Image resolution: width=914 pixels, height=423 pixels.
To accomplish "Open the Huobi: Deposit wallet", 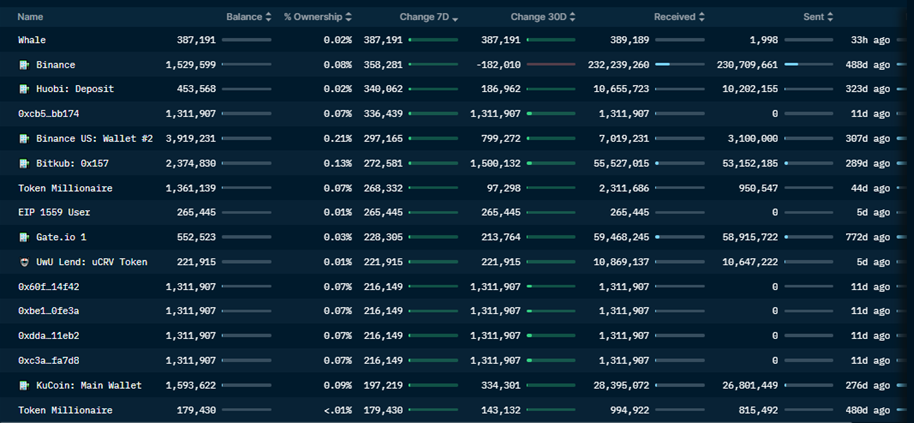I will (75, 89).
